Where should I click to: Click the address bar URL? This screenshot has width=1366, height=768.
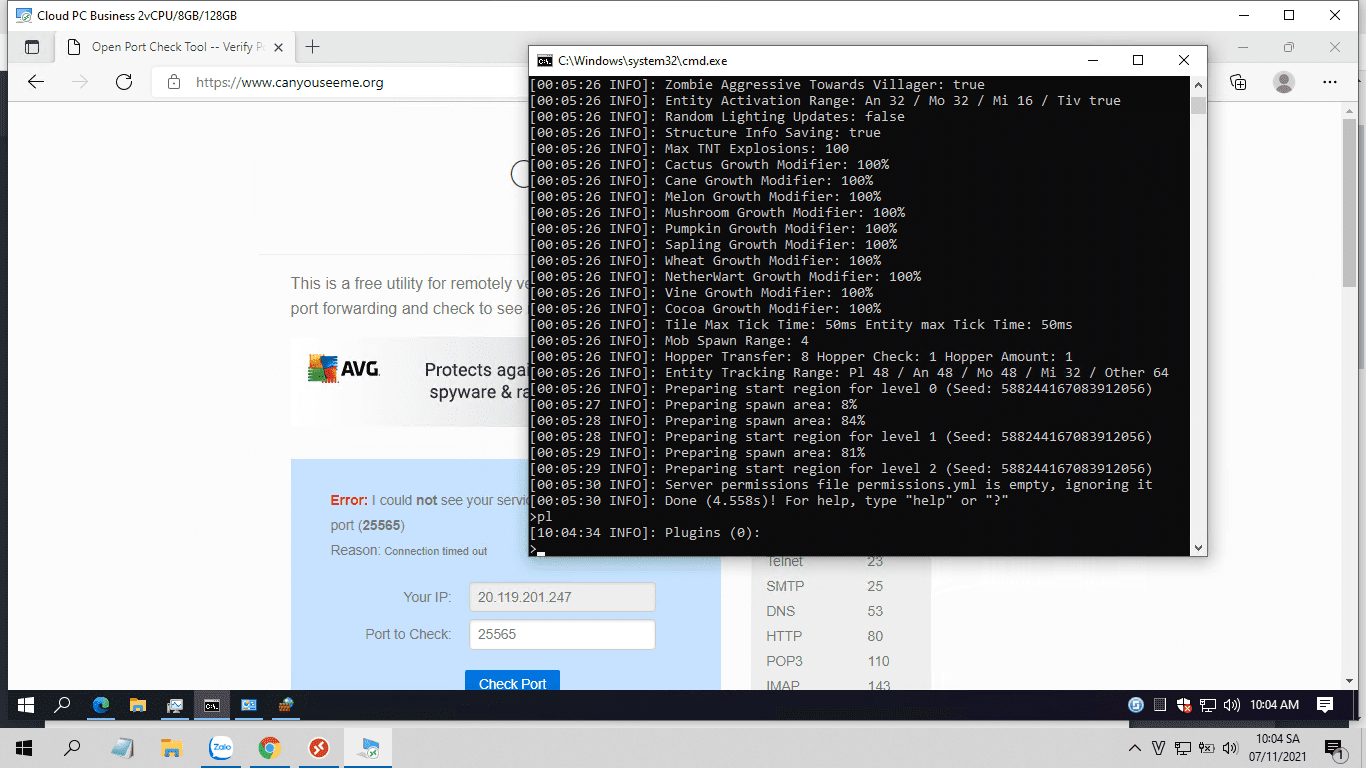[290, 82]
